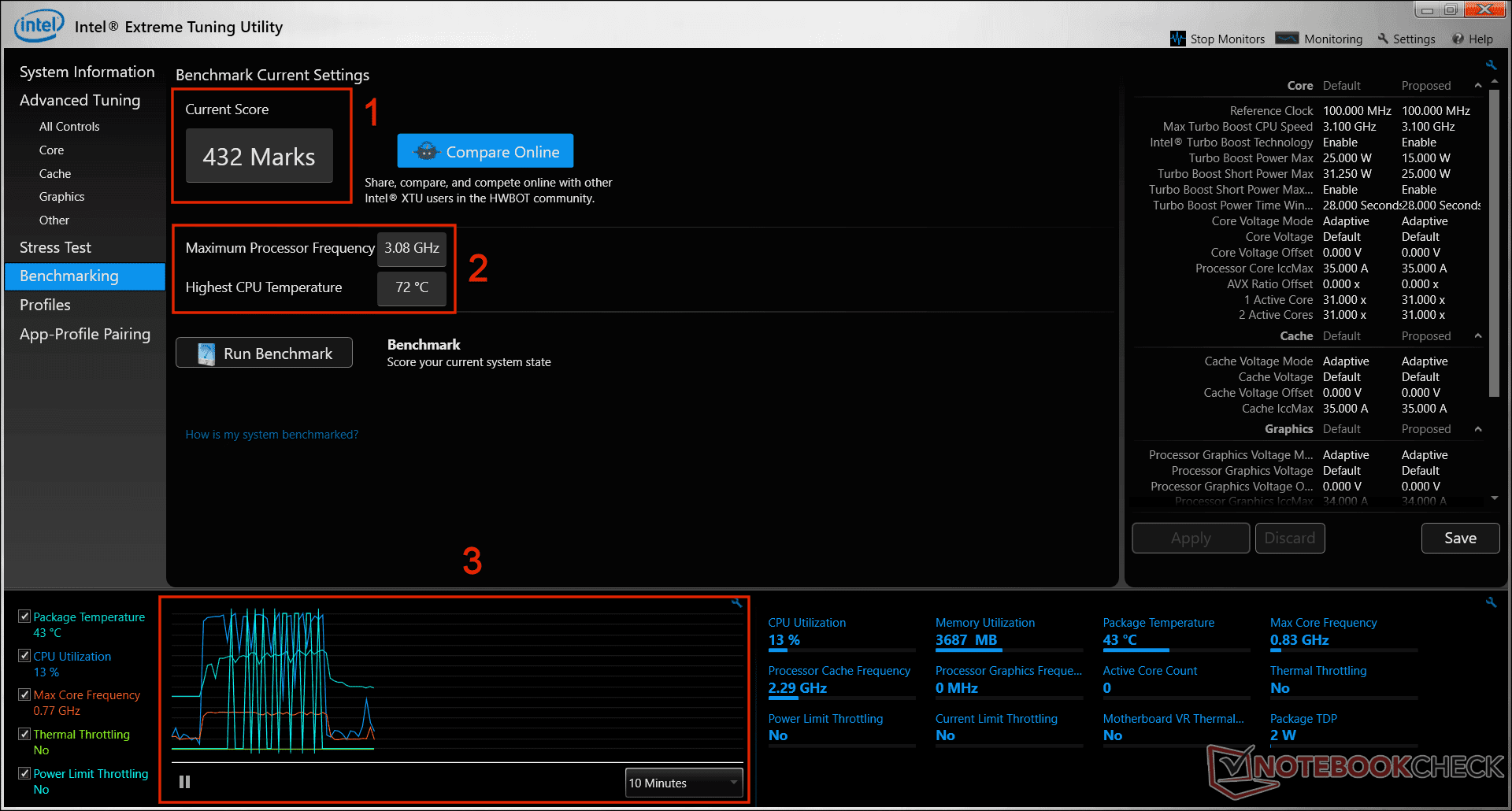
Task: Click the Processor Core IccMax row
Action: 1310,268
